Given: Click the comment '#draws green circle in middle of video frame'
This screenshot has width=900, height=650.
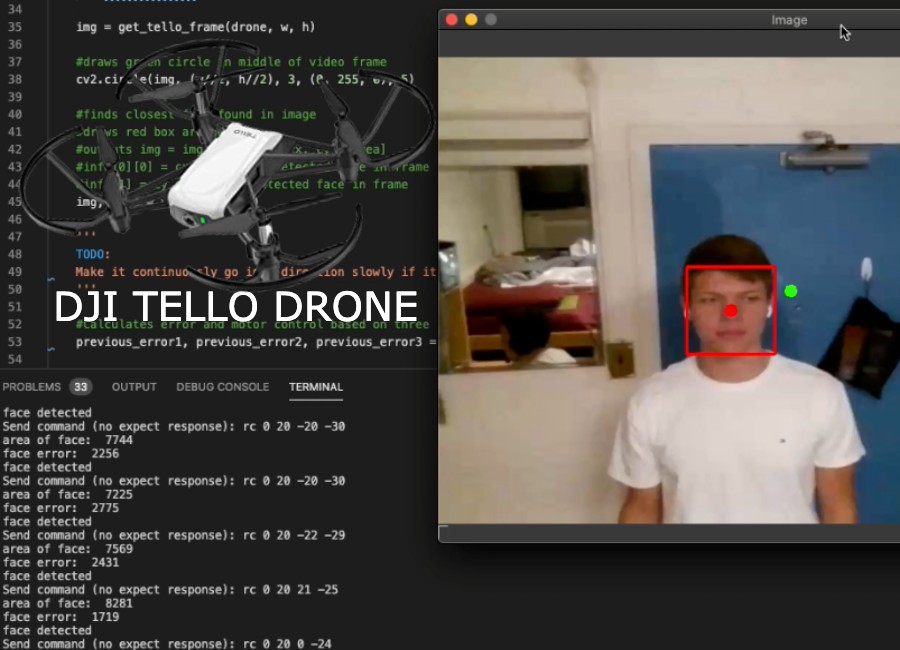Looking at the screenshot, I should [x=231, y=62].
